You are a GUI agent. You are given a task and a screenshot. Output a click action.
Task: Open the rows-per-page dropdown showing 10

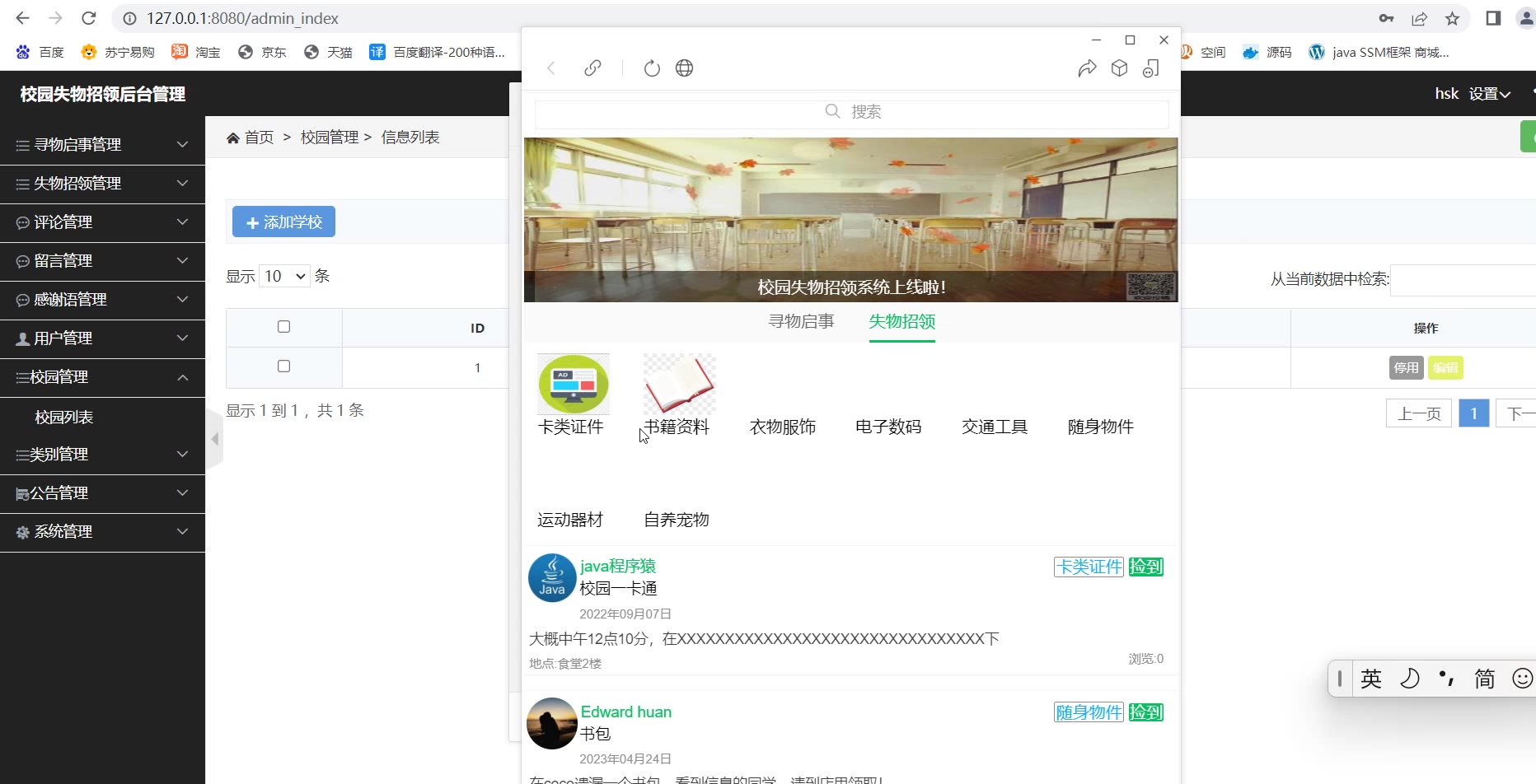(x=284, y=276)
